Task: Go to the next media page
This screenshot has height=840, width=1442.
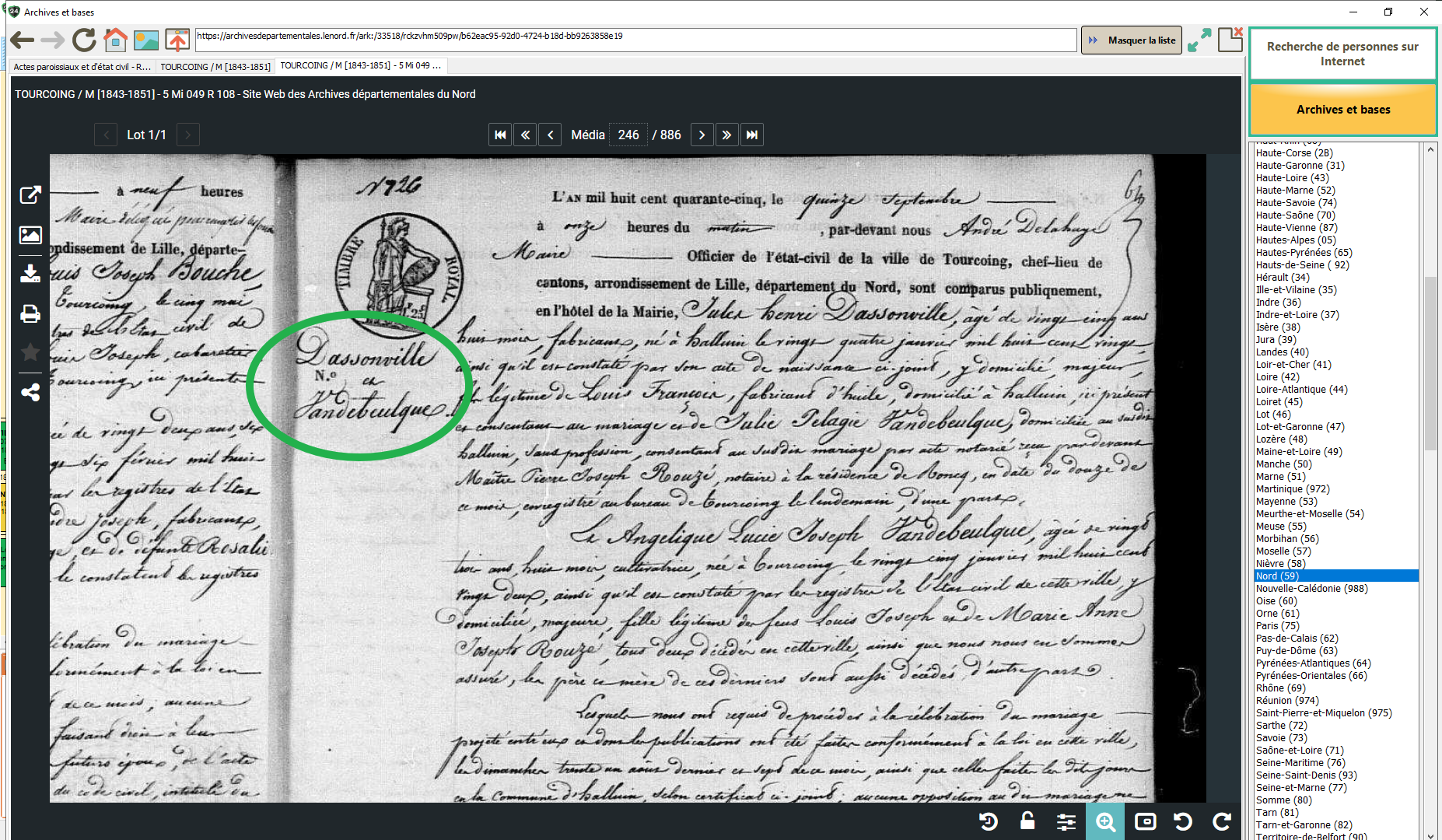Action: click(x=702, y=135)
